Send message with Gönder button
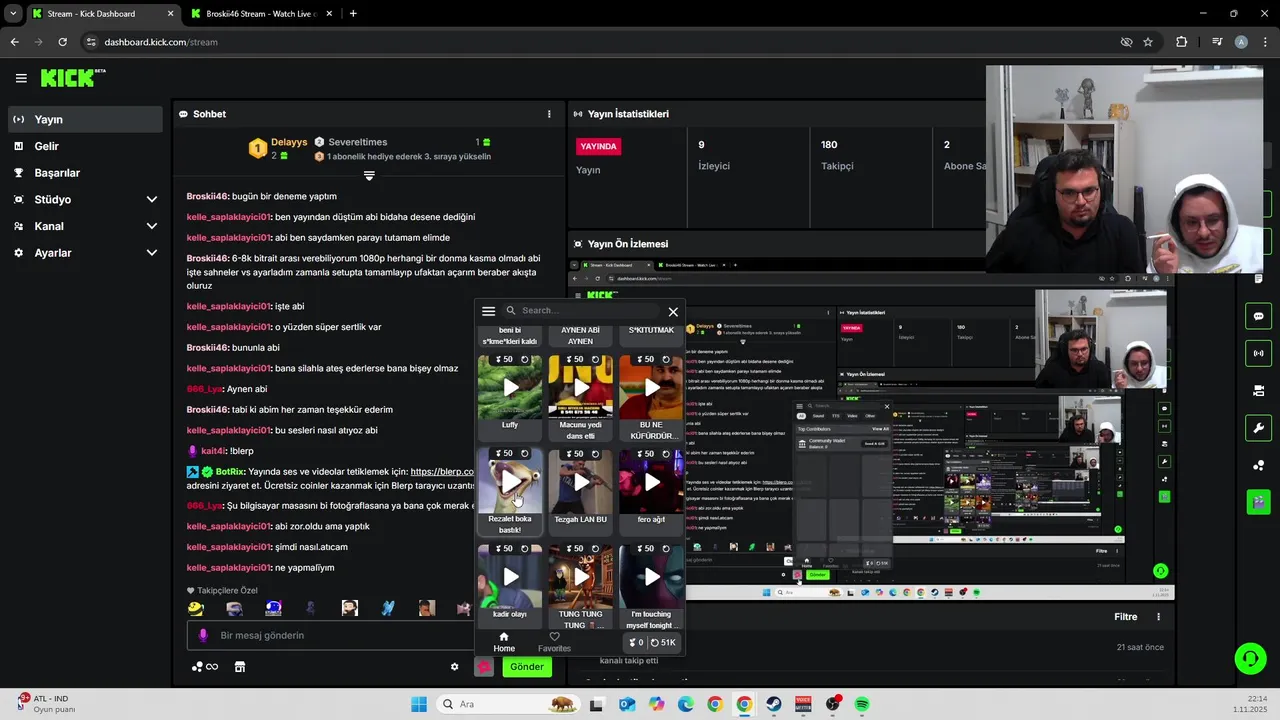The image size is (1280, 720). [527, 667]
